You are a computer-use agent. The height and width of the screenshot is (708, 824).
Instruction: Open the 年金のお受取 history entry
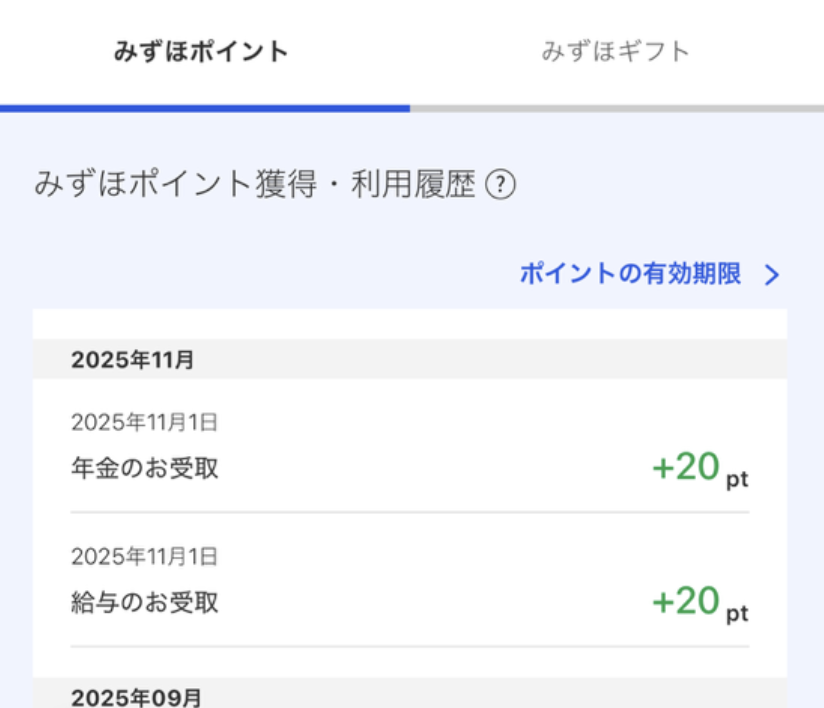pos(145,468)
